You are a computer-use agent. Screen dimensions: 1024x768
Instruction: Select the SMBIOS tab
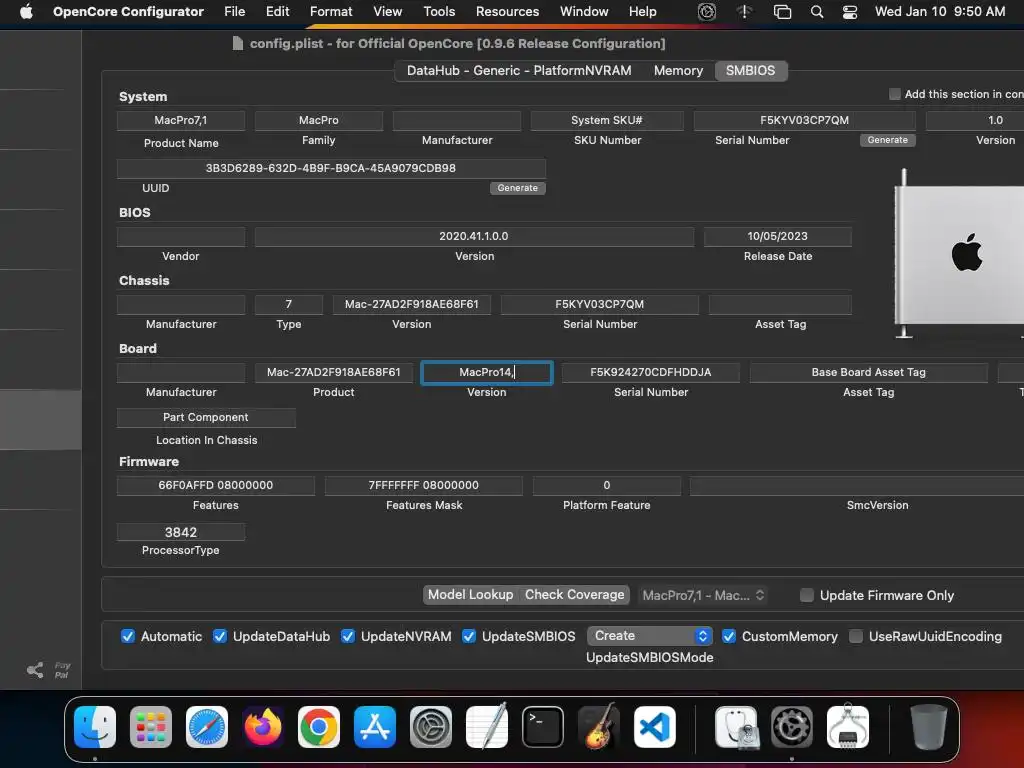750,71
